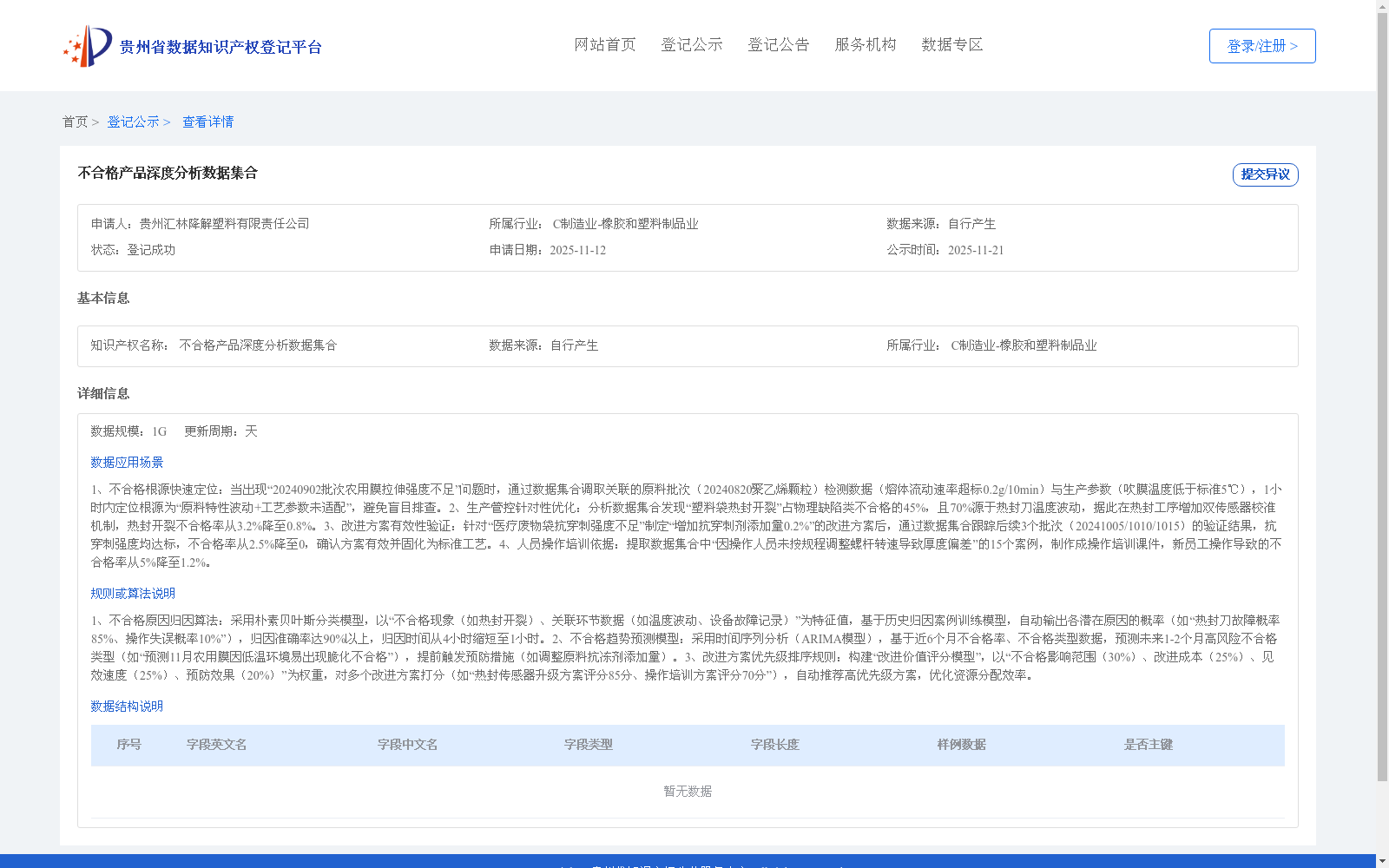The image size is (1389, 868).
Task: Select 服务机构 in the navigation bar
Action: pos(866,44)
